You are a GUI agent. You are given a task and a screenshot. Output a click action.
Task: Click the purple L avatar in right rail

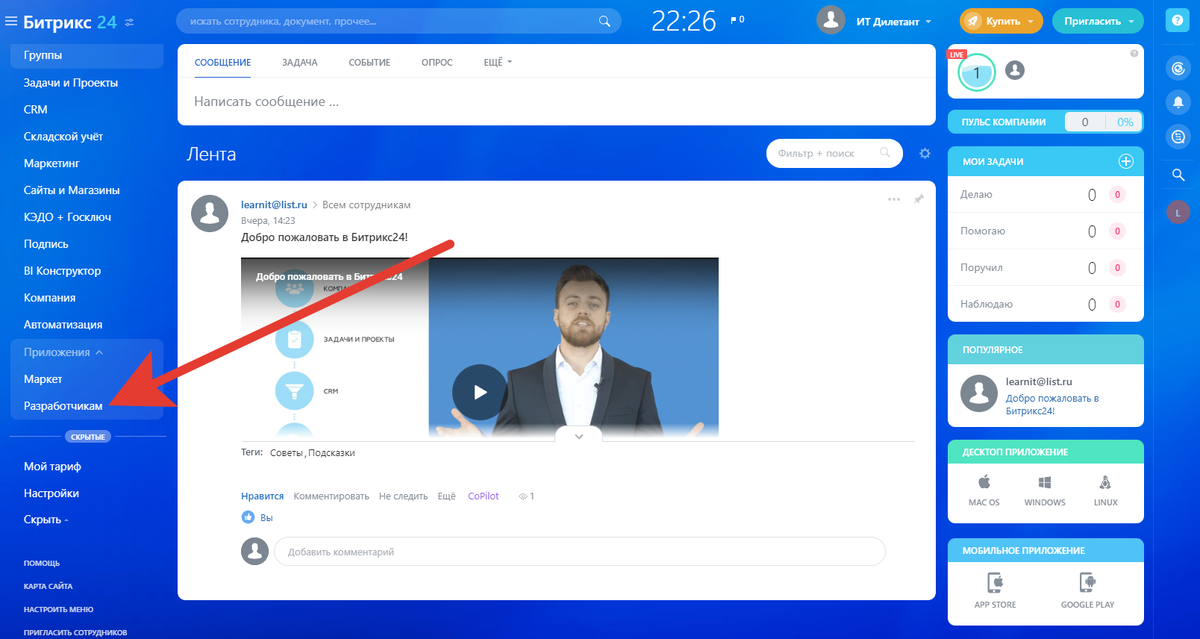[x=1178, y=212]
